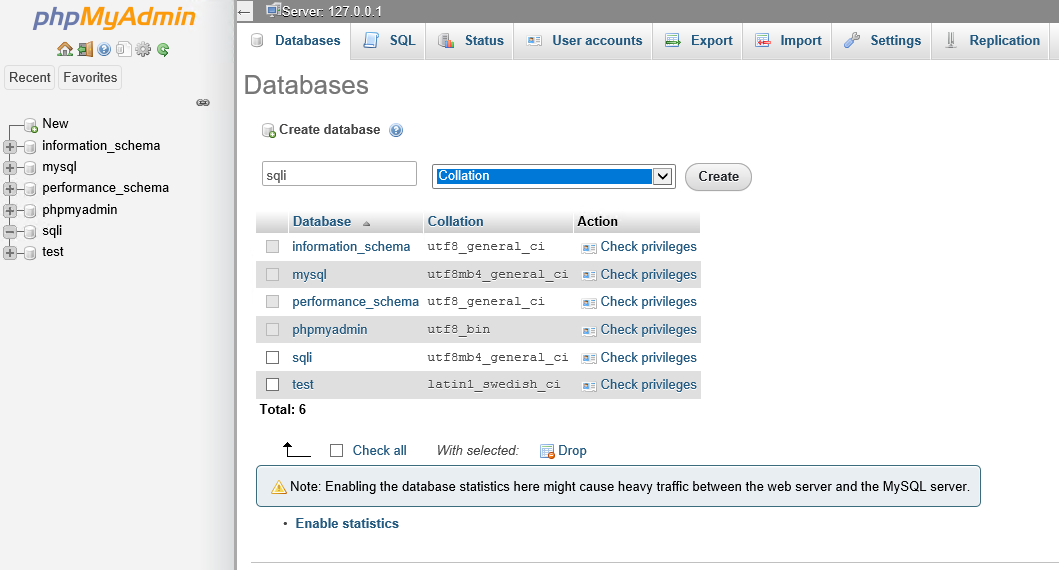Click disabled checkbox for phpmyadmin row

pyautogui.click(x=272, y=330)
